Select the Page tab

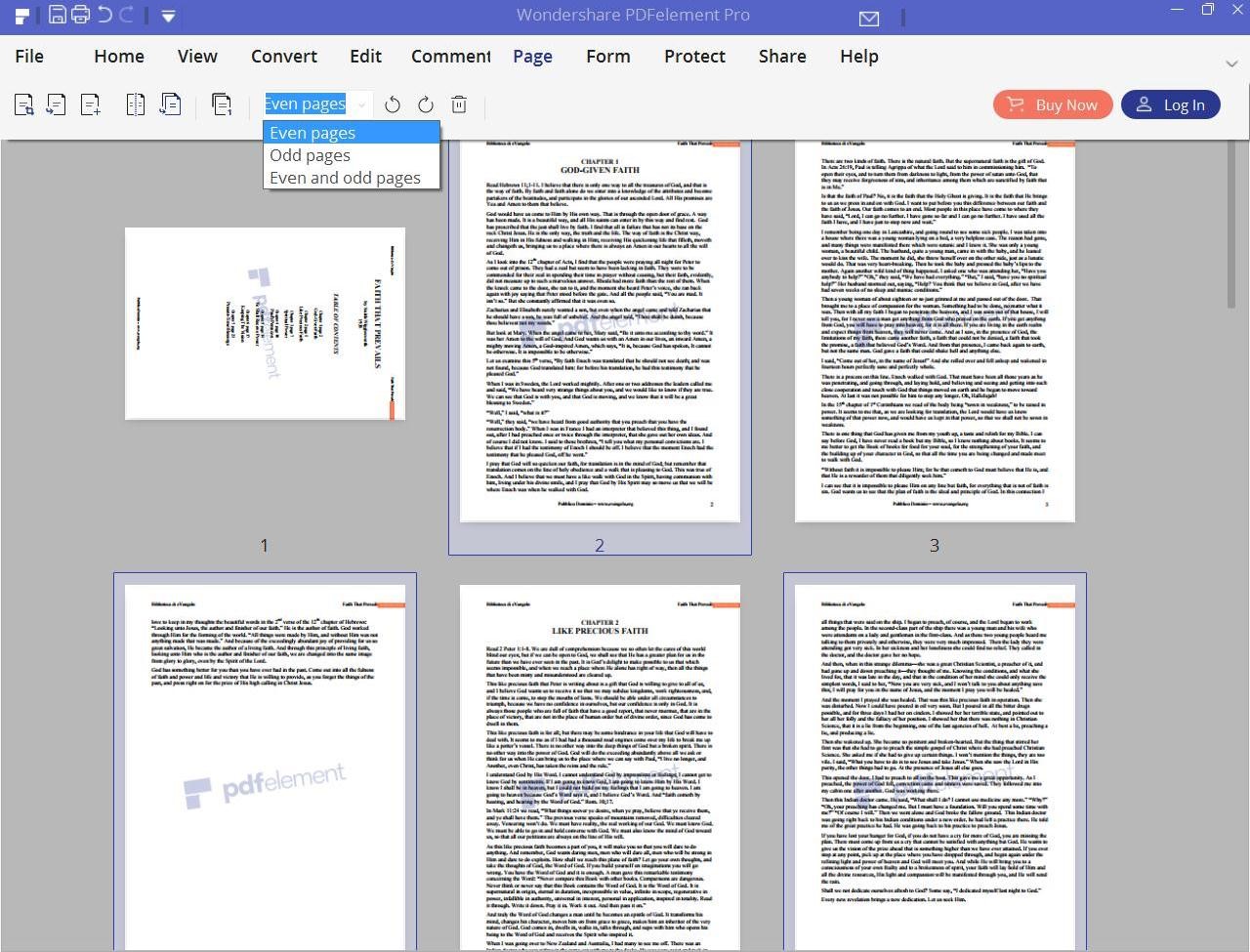click(533, 56)
